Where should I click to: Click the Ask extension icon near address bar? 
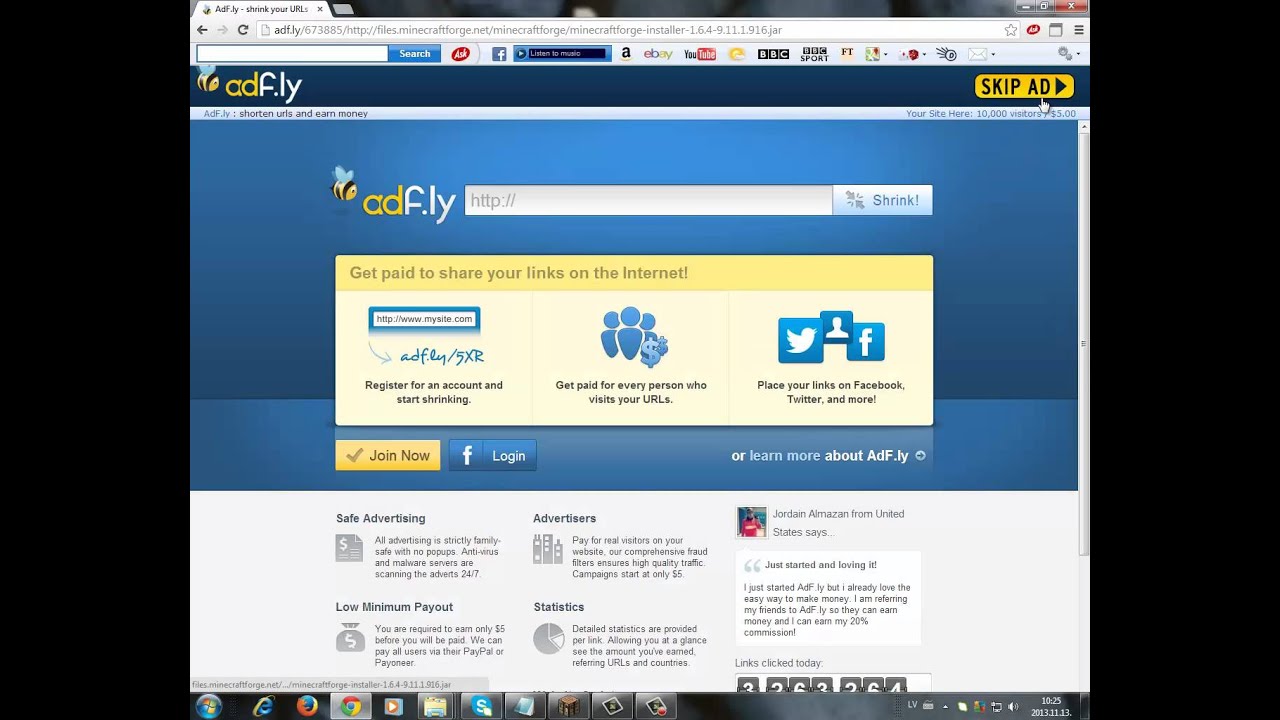pyautogui.click(x=1033, y=30)
